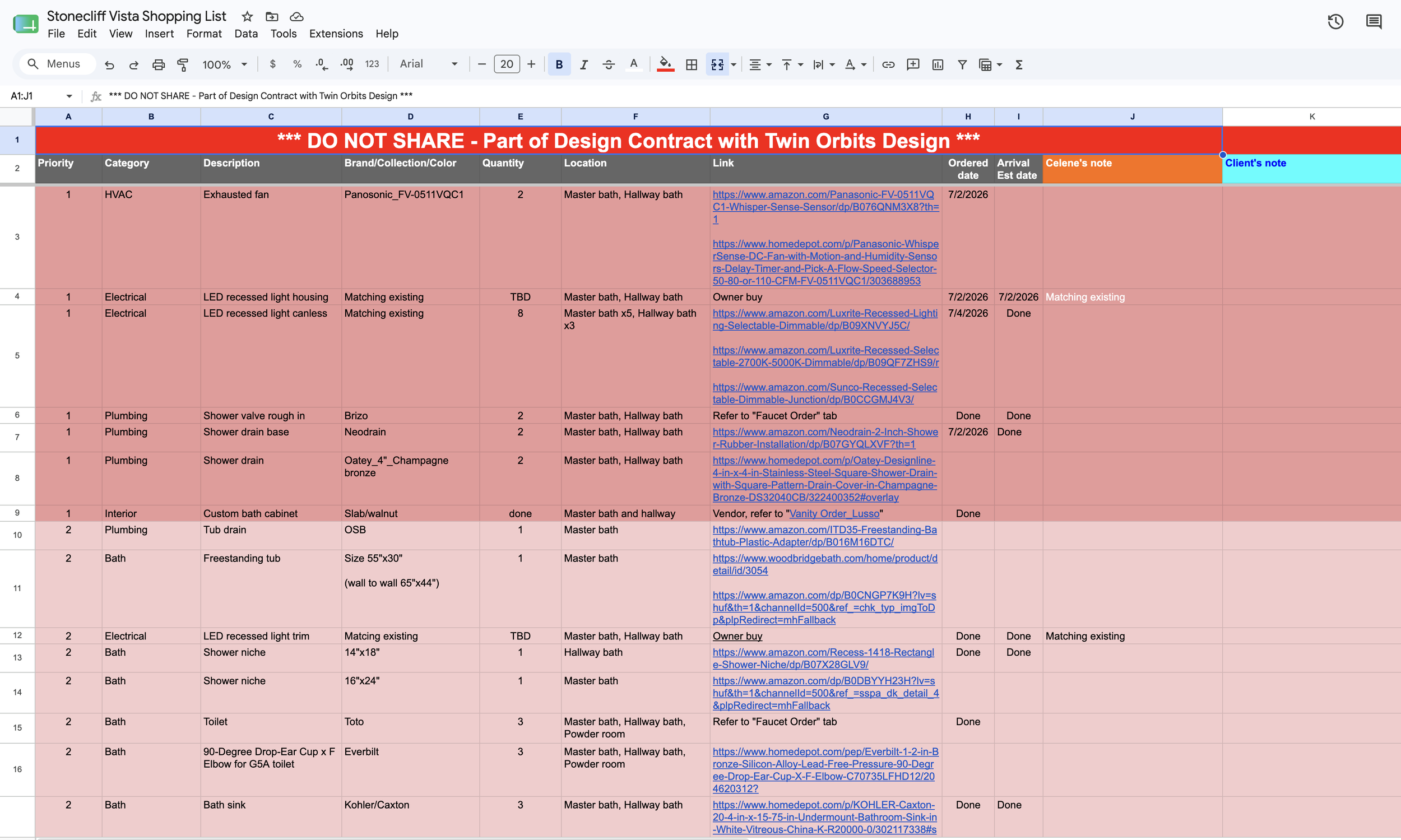The image size is (1401, 840).
Task: Open the Vanity Order_Lusso link
Action: 834,514
